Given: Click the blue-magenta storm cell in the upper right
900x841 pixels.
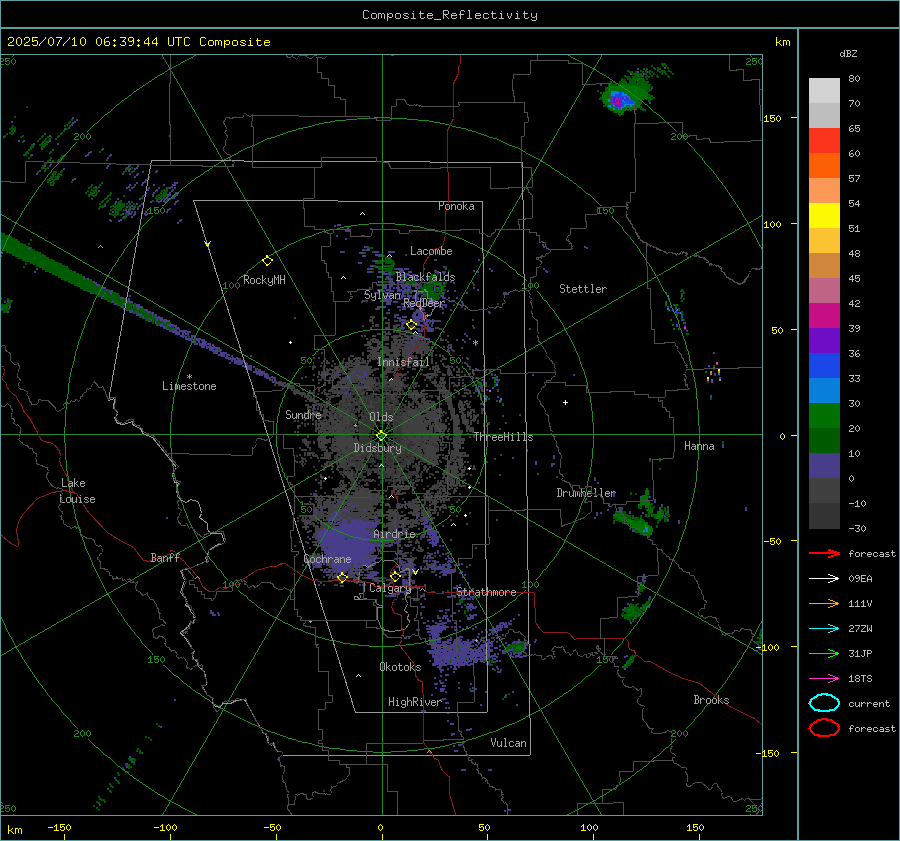Looking at the screenshot, I should (620, 99).
